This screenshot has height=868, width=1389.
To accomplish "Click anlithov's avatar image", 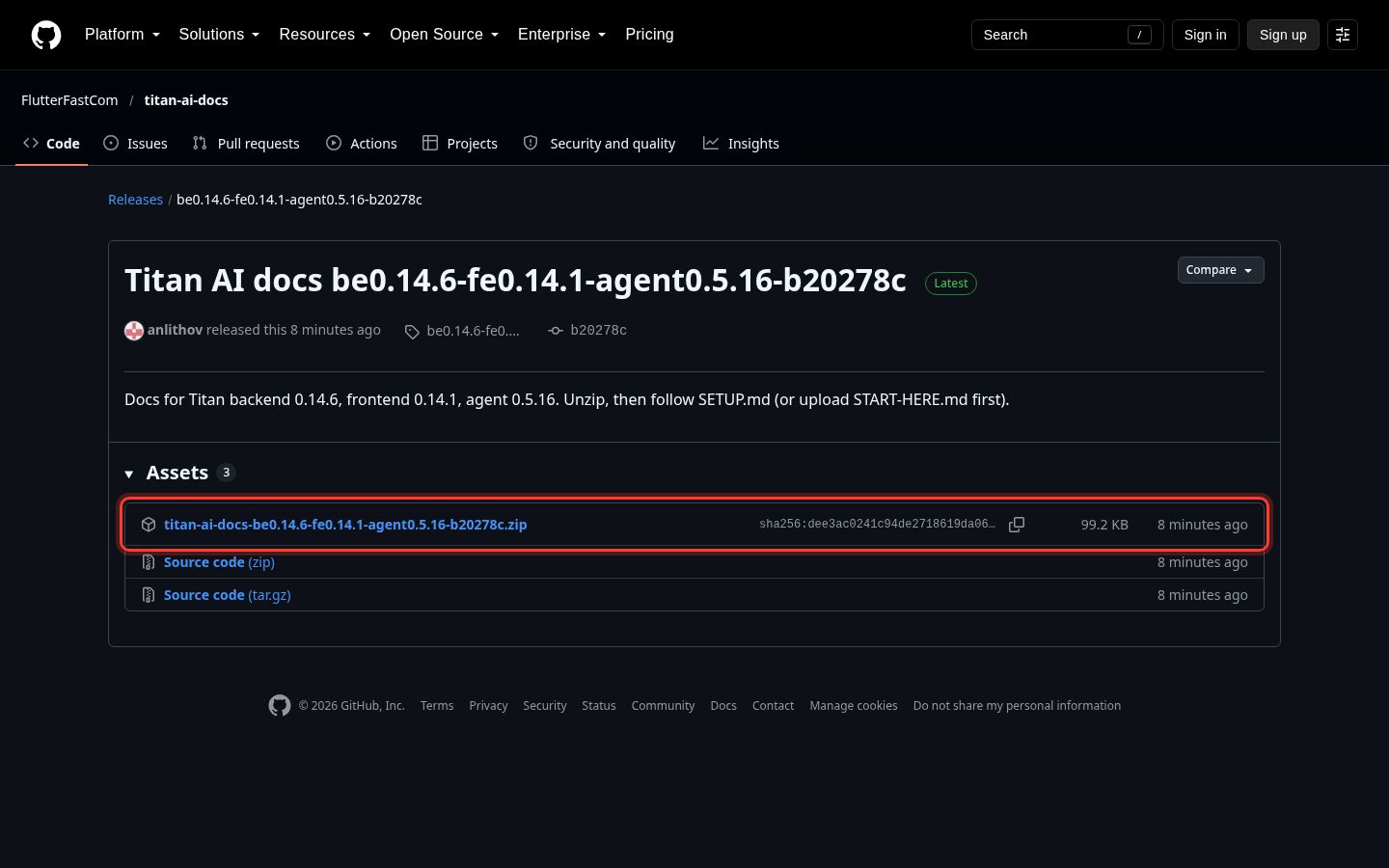I will coord(134,331).
